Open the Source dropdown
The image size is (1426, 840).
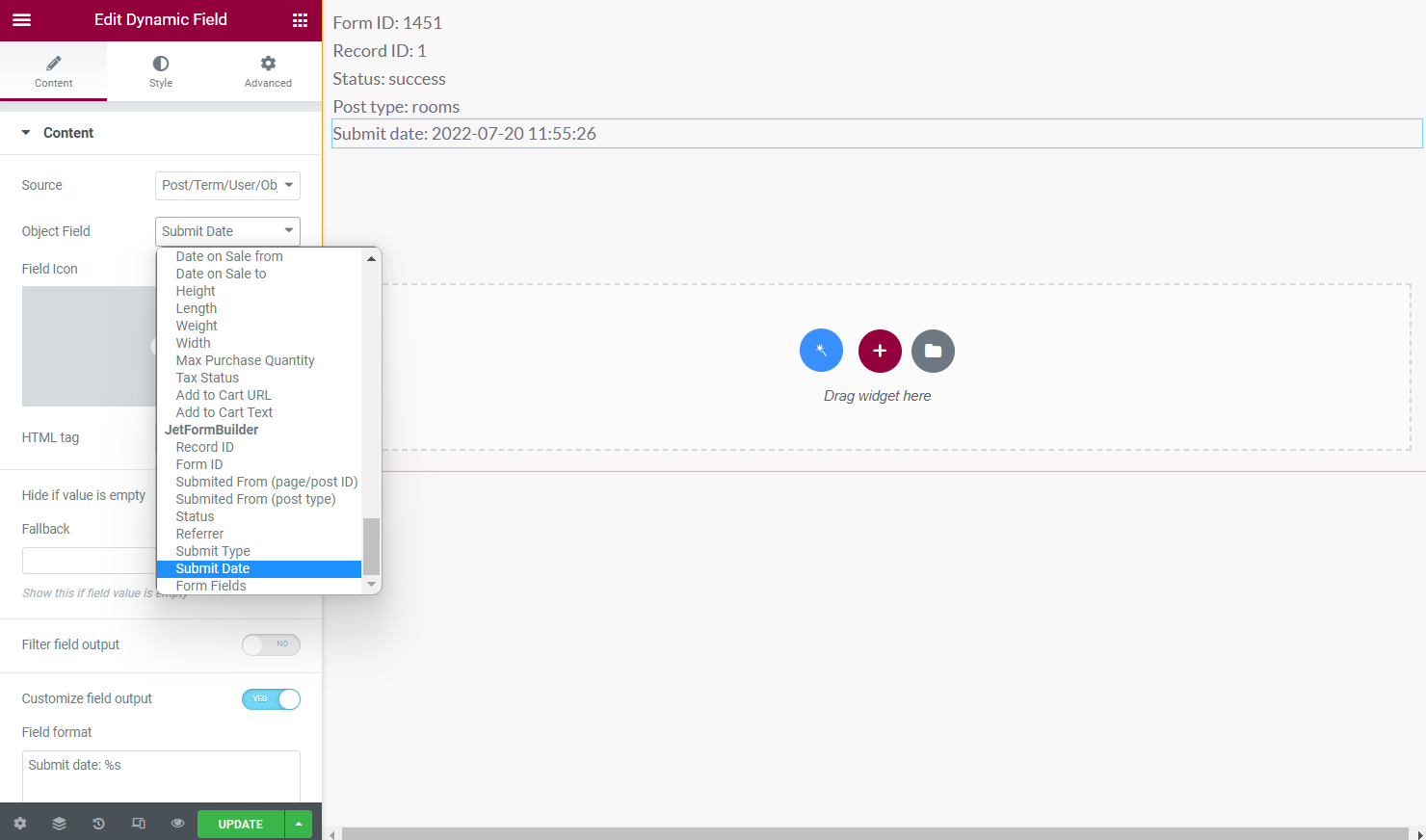point(227,185)
